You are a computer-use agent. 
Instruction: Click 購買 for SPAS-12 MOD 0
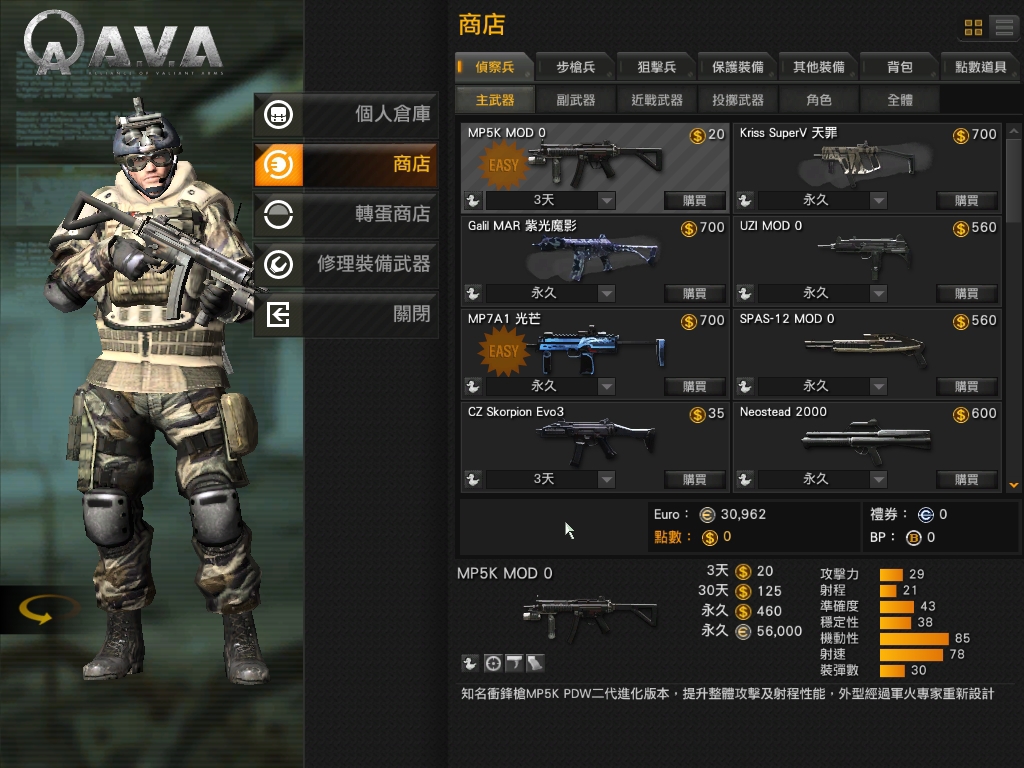967,387
